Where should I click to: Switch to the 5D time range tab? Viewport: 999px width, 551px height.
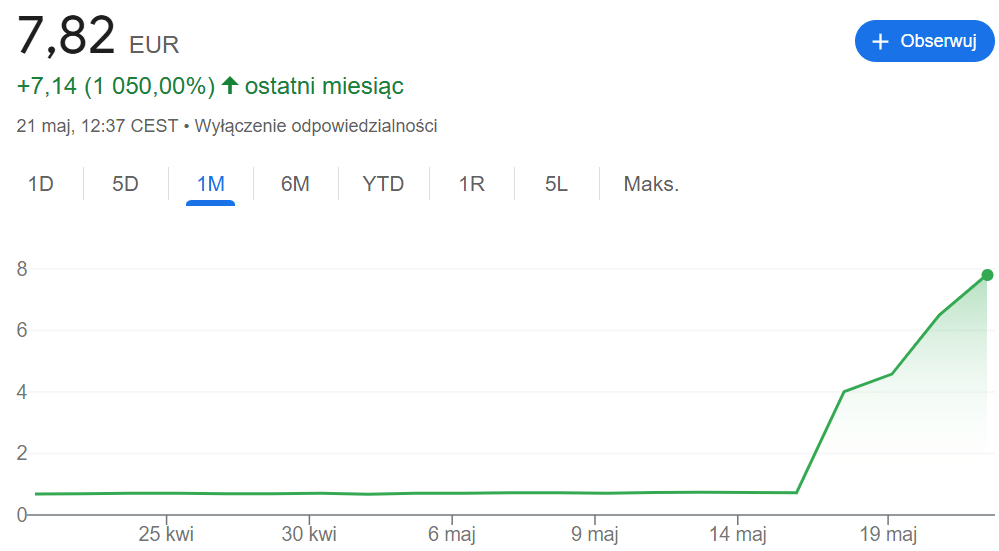click(x=125, y=184)
